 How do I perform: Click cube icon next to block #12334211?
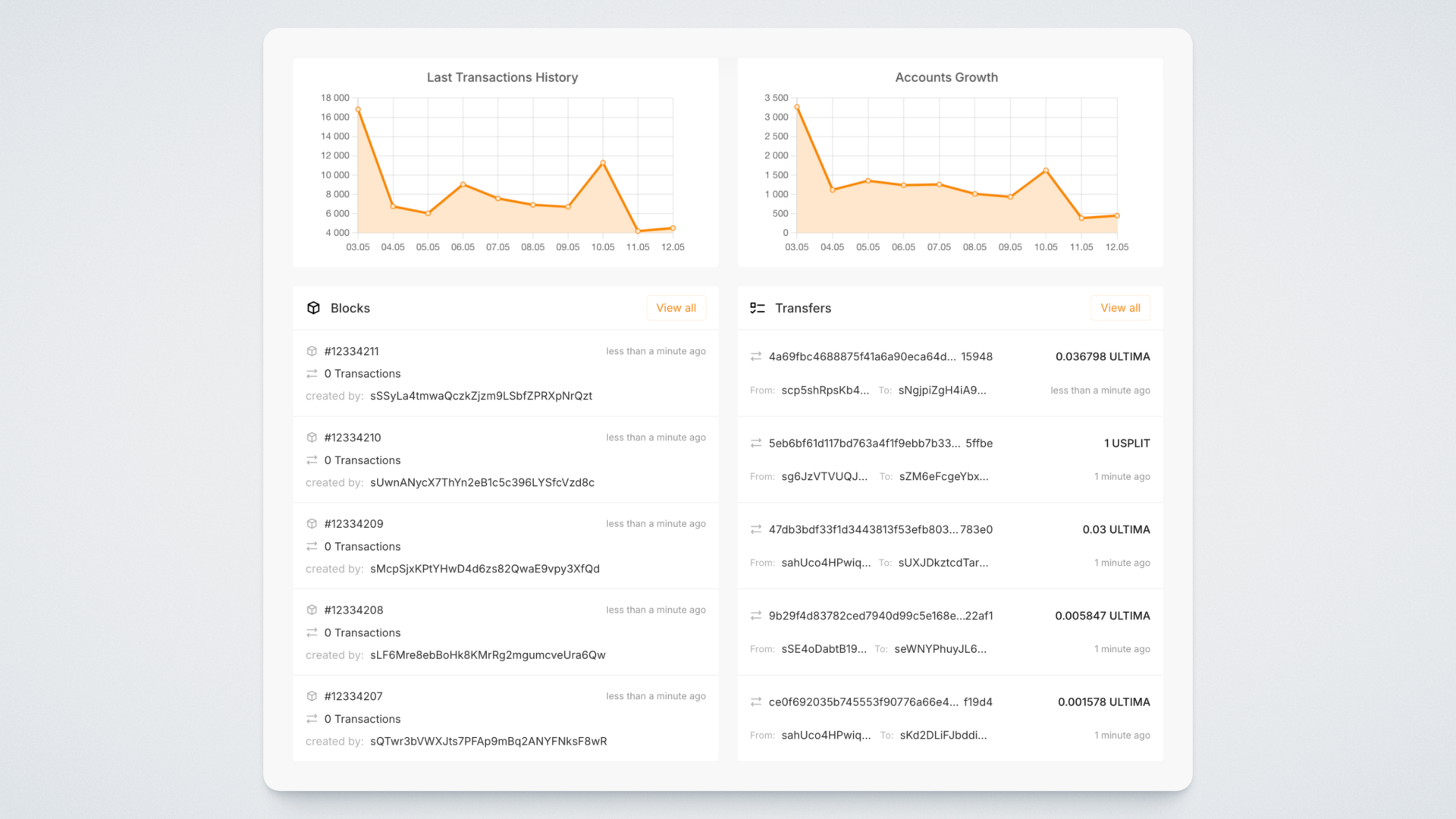pos(312,351)
